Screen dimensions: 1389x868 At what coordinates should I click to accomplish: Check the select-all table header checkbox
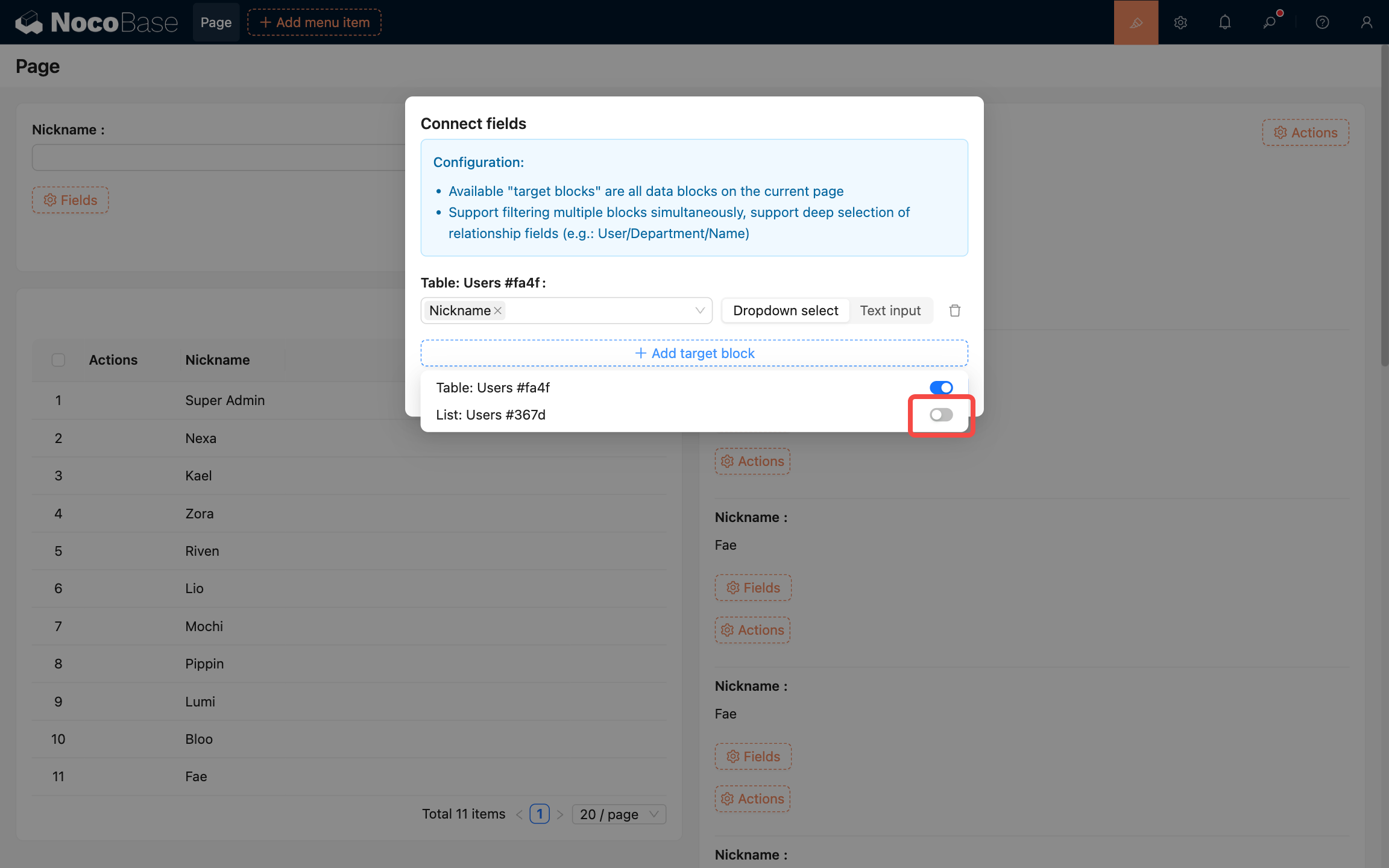click(58, 360)
